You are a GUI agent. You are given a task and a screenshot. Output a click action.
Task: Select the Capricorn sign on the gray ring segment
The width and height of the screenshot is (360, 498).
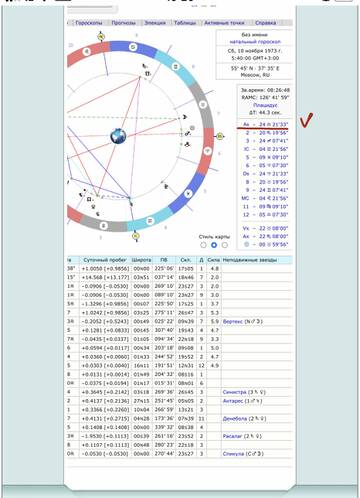pos(103,226)
